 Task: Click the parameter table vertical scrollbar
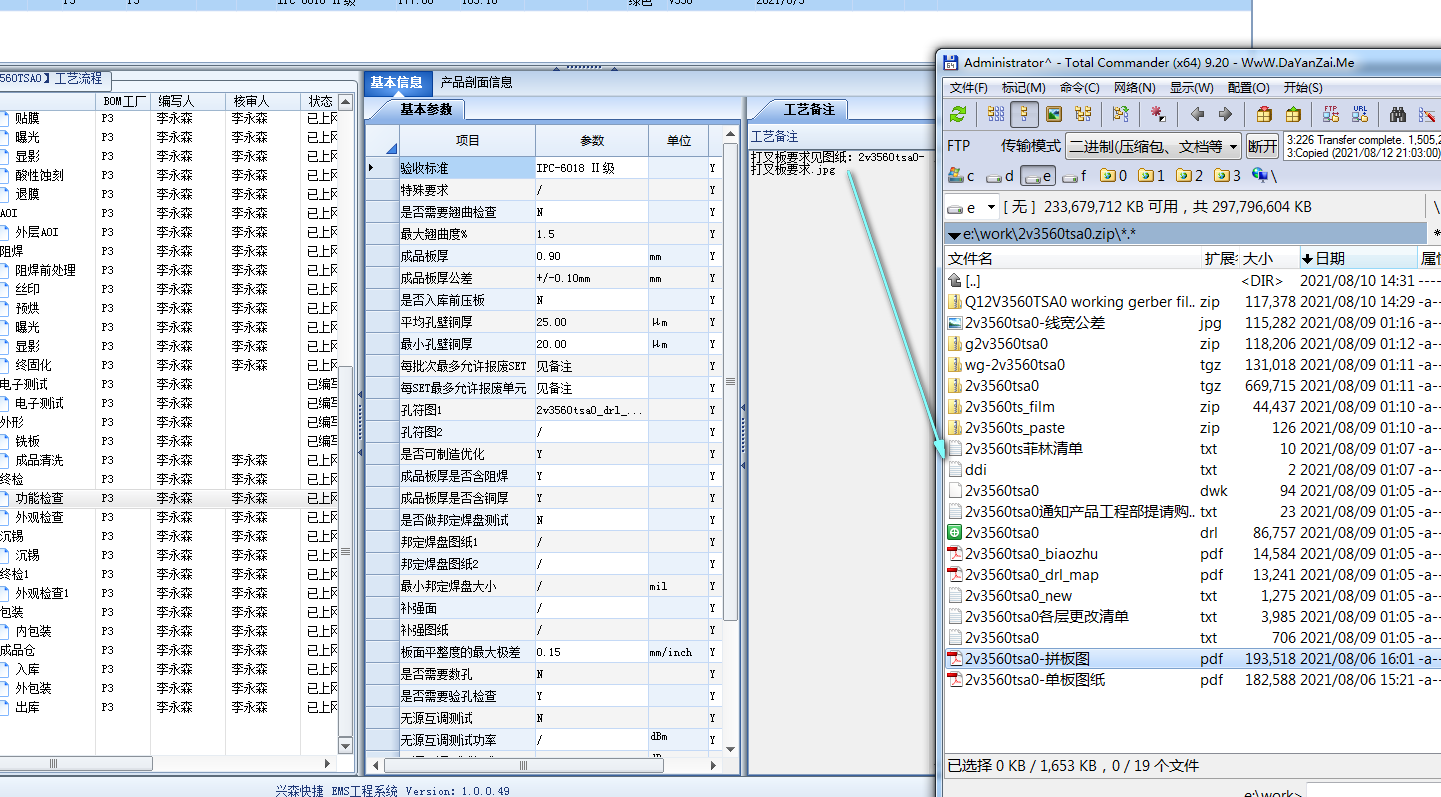730,381
